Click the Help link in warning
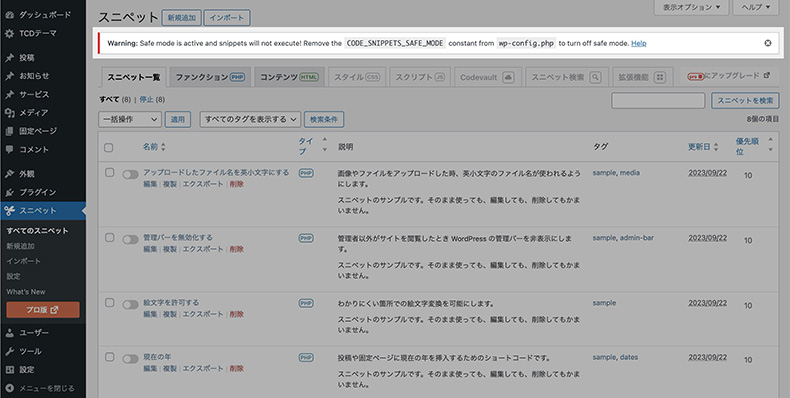 (638, 43)
